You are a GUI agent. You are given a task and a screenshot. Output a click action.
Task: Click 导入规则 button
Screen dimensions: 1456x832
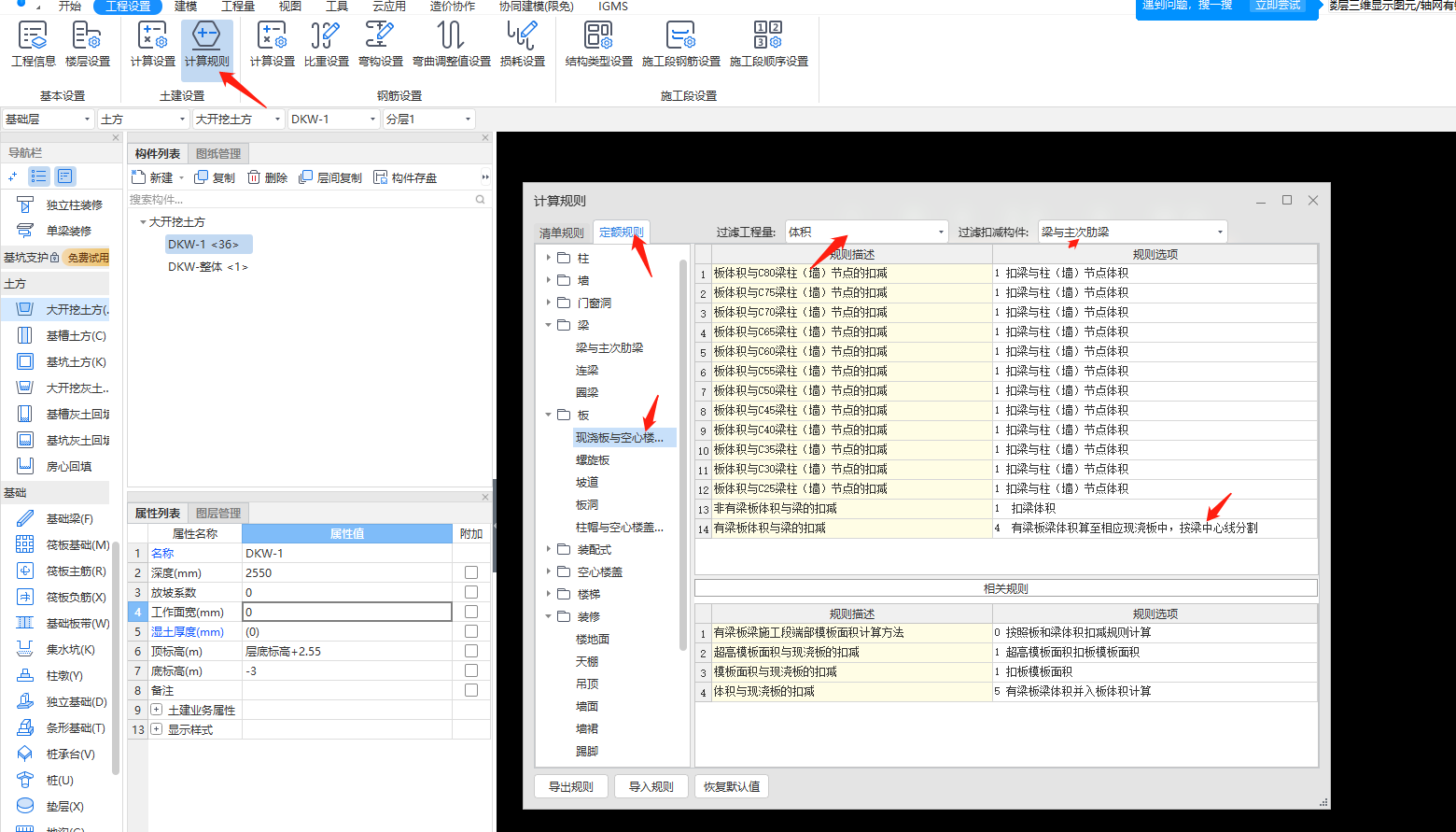tap(651, 786)
